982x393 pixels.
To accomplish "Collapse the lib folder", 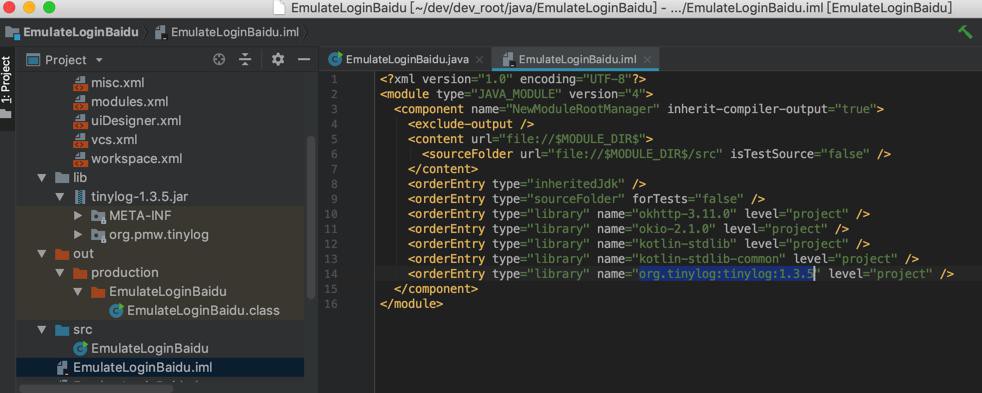I will pos(42,178).
